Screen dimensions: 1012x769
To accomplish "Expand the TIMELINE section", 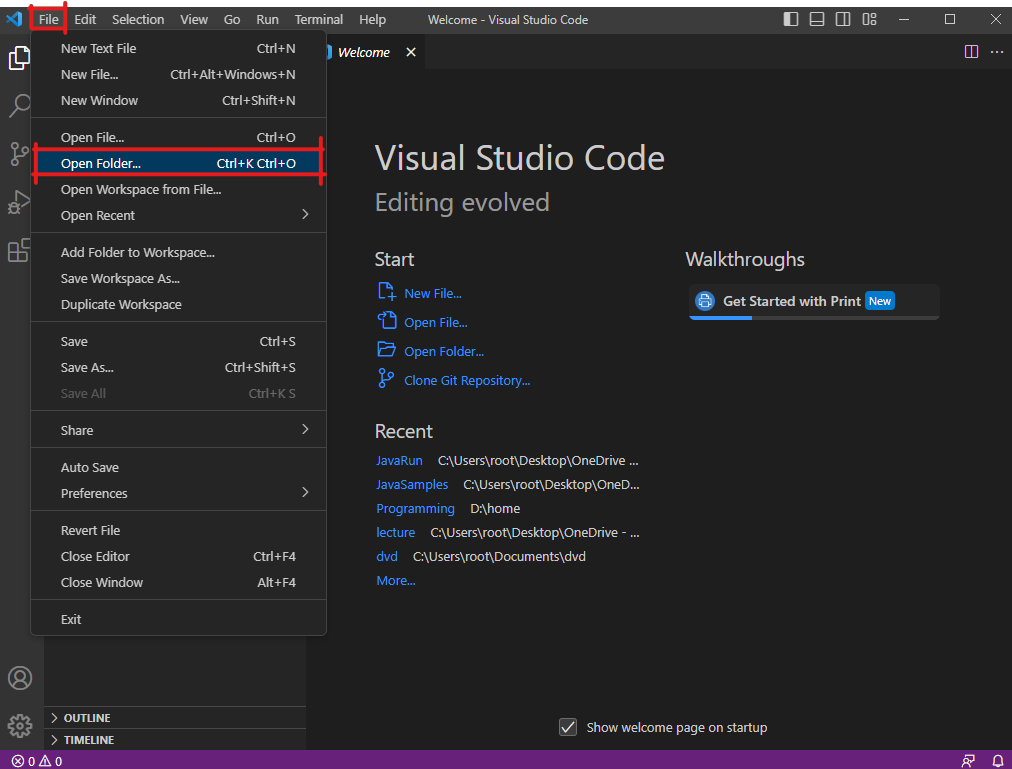I will point(89,740).
